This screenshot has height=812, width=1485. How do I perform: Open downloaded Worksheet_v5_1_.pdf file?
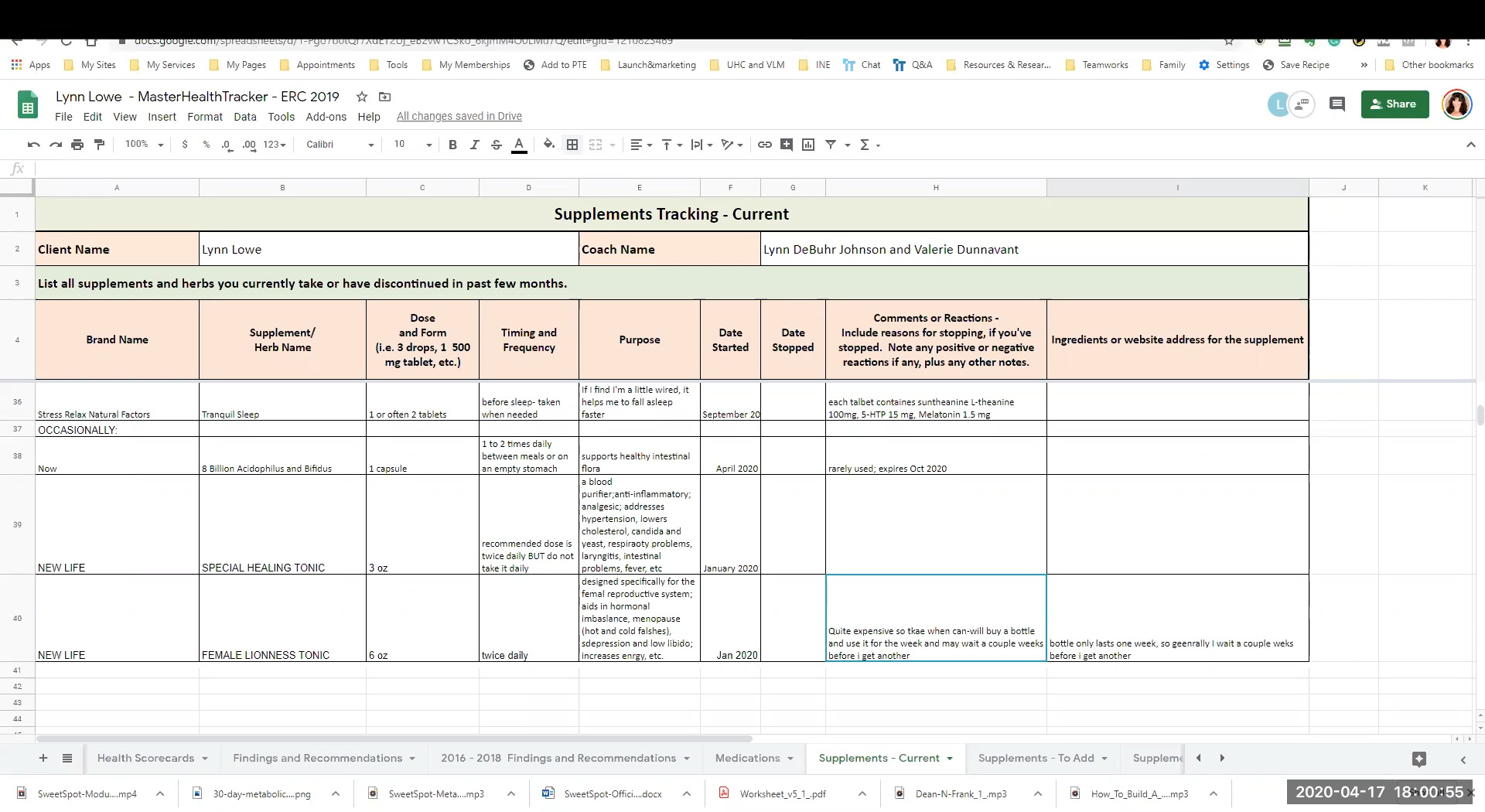tap(782, 793)
